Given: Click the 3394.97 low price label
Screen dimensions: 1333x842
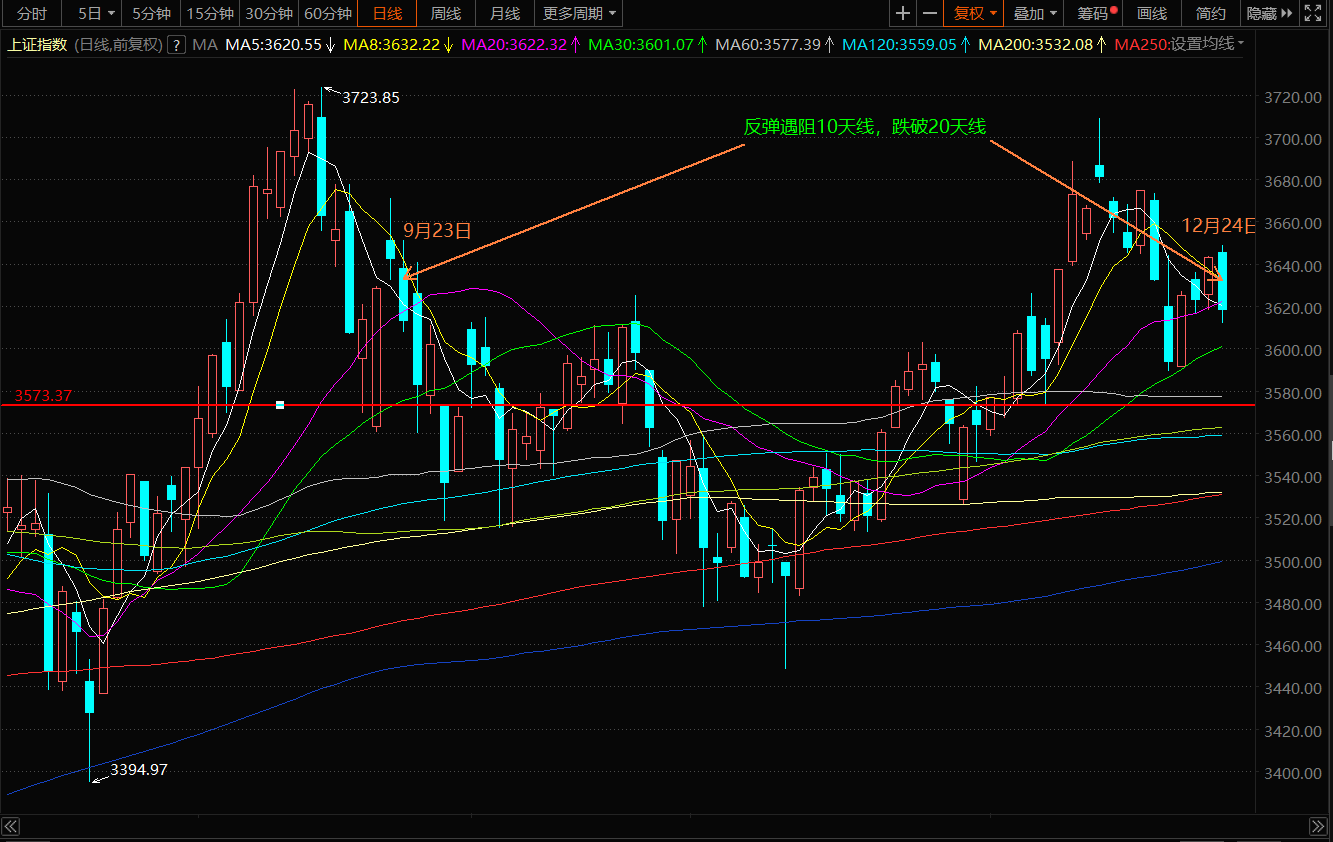Looking at the screenshot, I should point(139,769).
